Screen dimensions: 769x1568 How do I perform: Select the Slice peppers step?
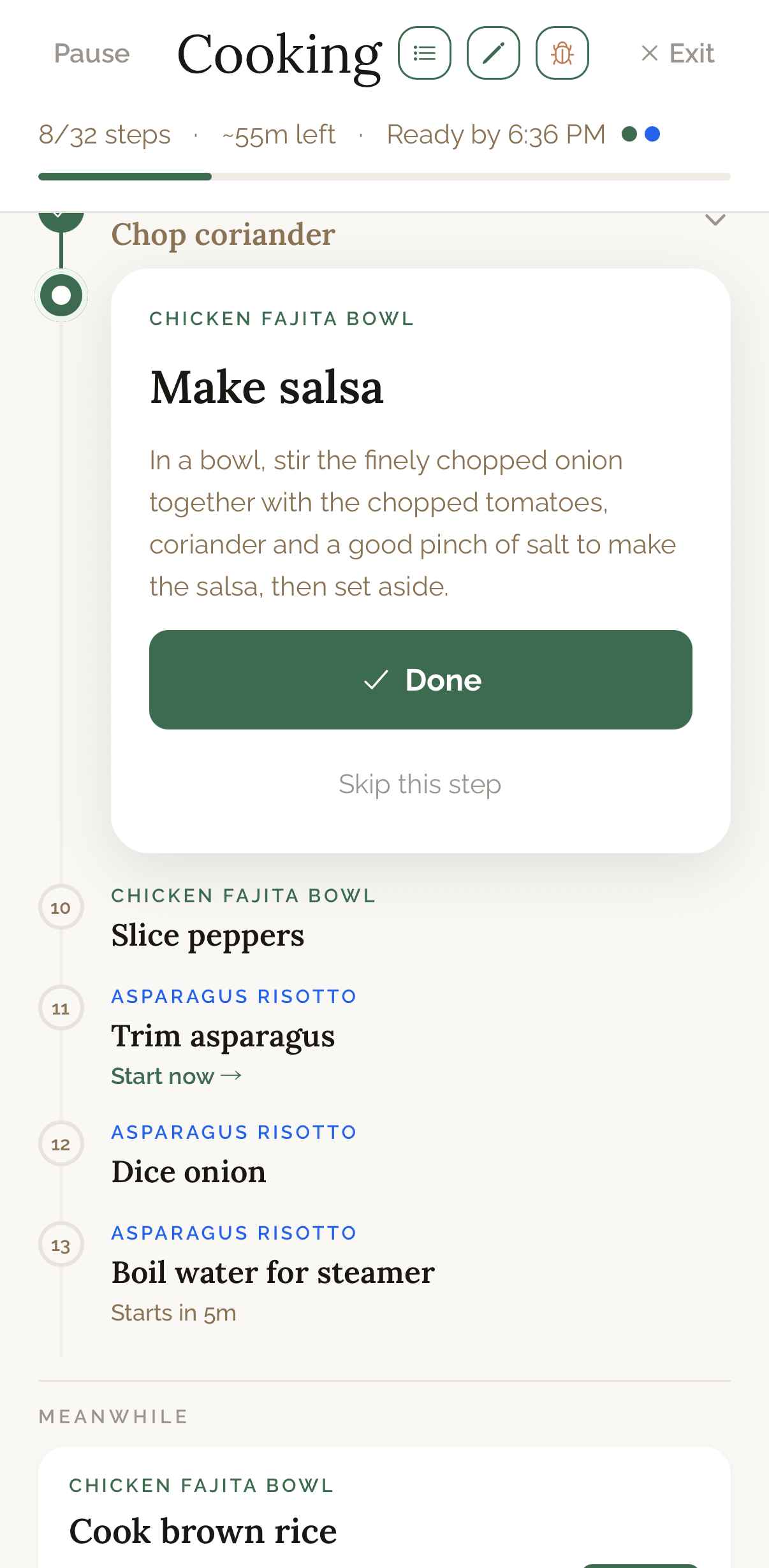(x=208, y=935)
